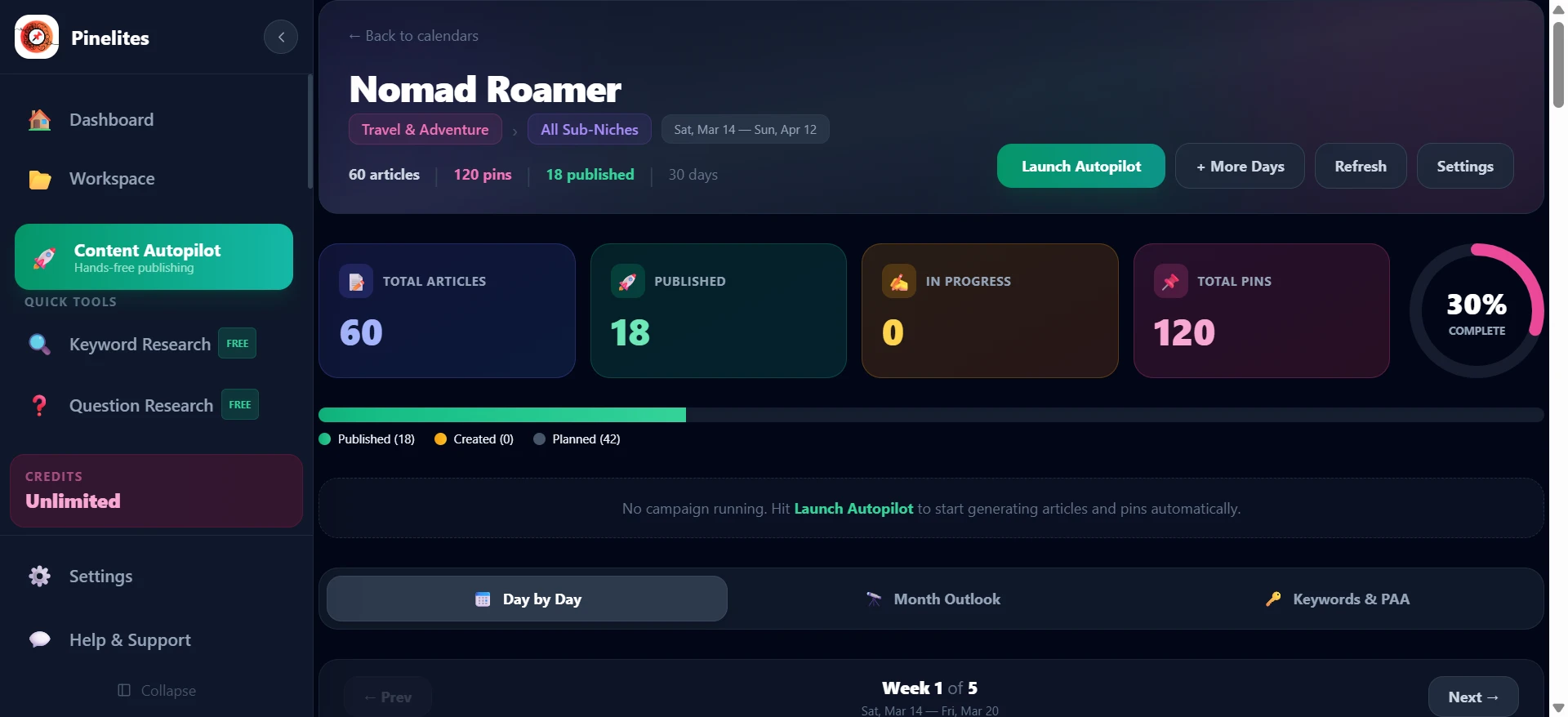Open Dashboard via the house icon
The height and width of the screenshot is (717, 1568).
tap(39, 120)
